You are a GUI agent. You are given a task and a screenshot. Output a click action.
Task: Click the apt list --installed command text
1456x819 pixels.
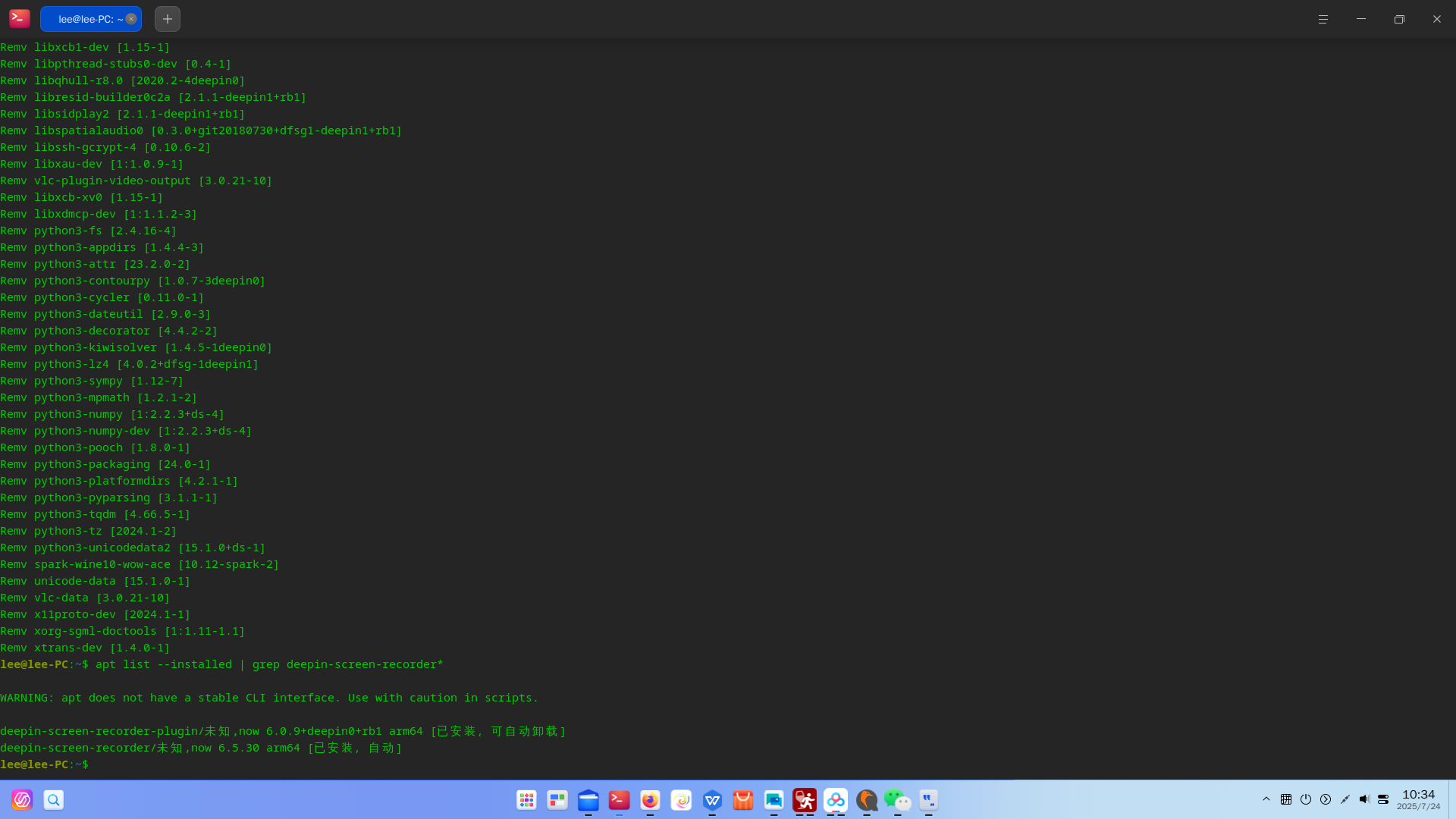point(269,664)
